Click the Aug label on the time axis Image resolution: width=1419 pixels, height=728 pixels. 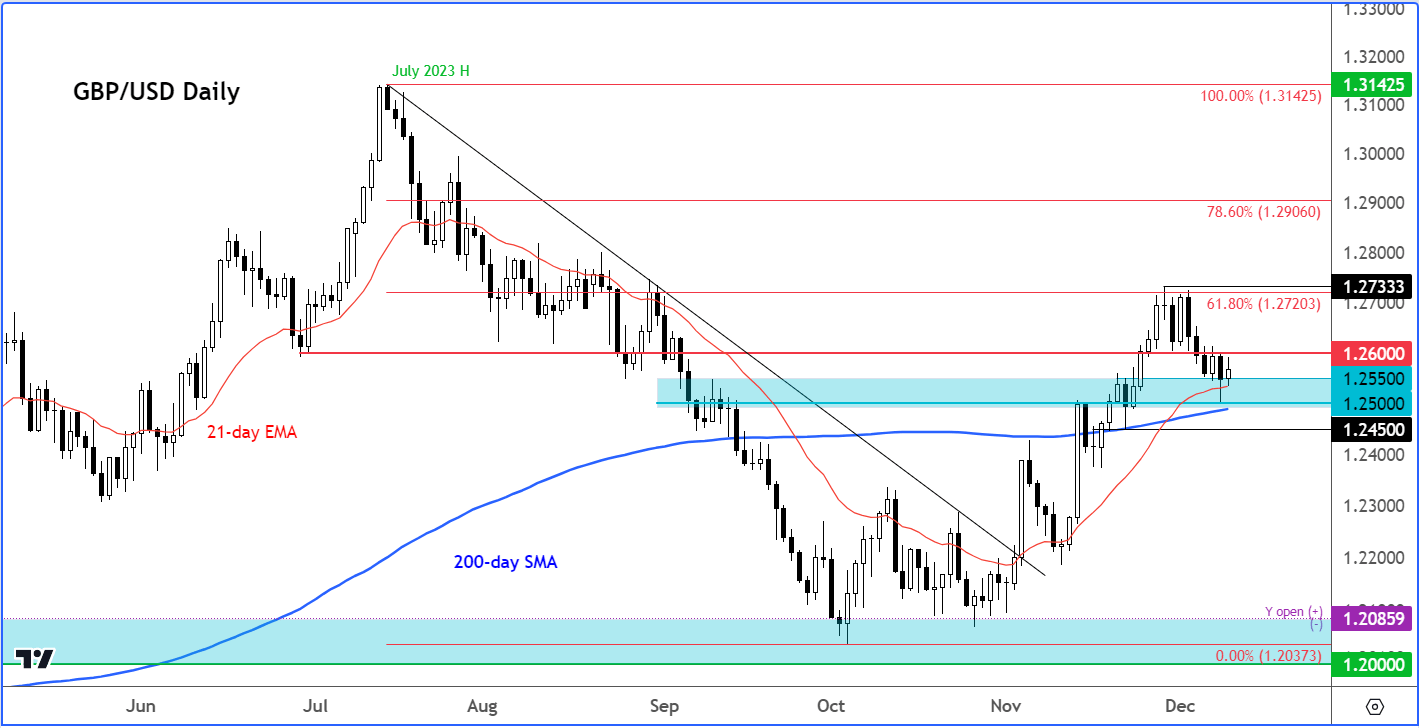483,706
